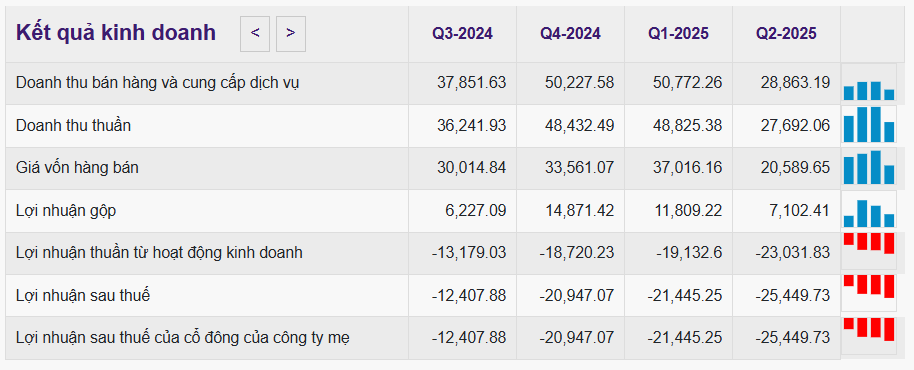Select the Q2-2025 column header
Viewport: 914px width, 370px height.
(786, 34)
